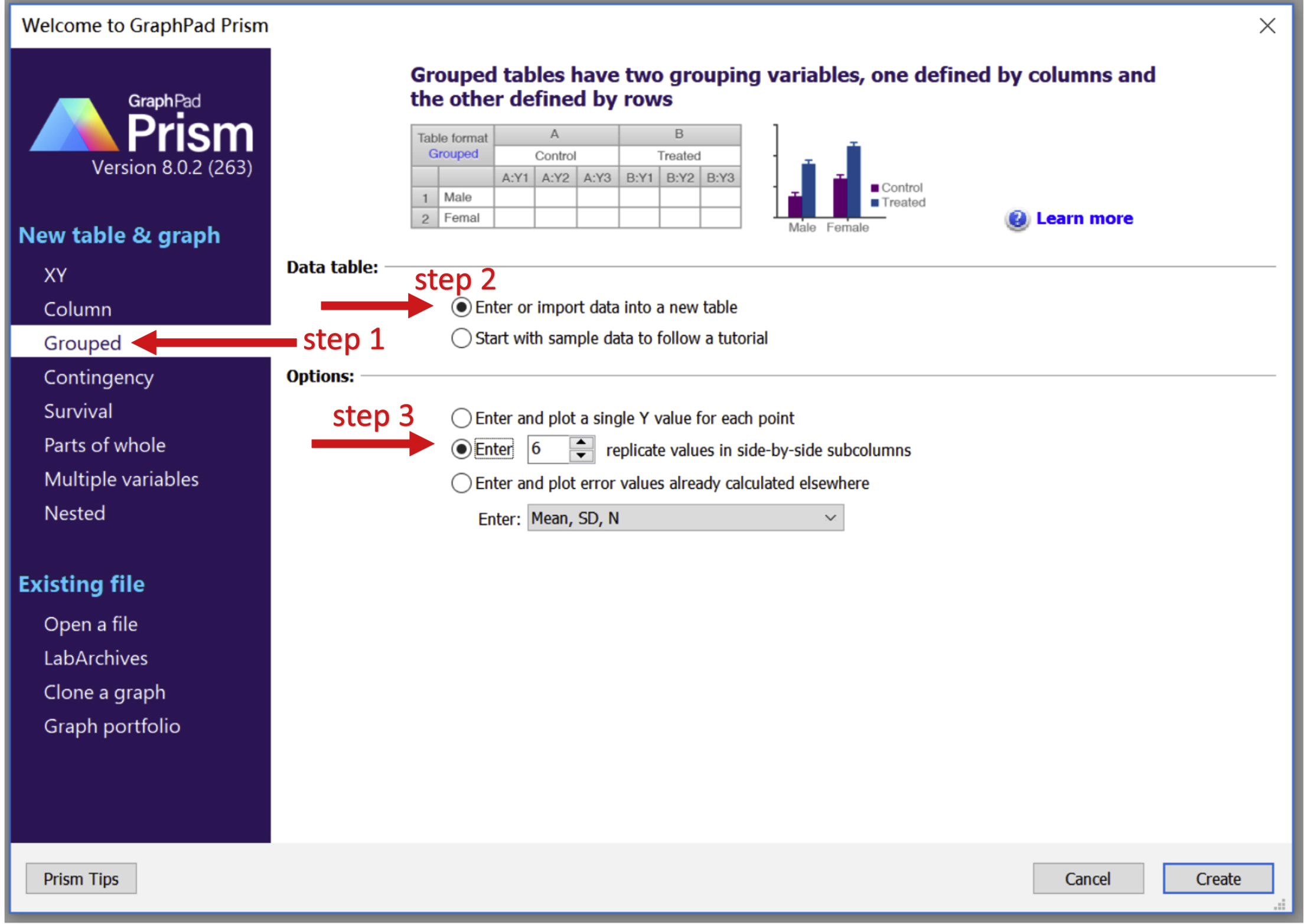Click the Learn more link
Image resolution: width=1304 pixels, height=924 pixels.
pyautogui.click(x=1084, y=218)
